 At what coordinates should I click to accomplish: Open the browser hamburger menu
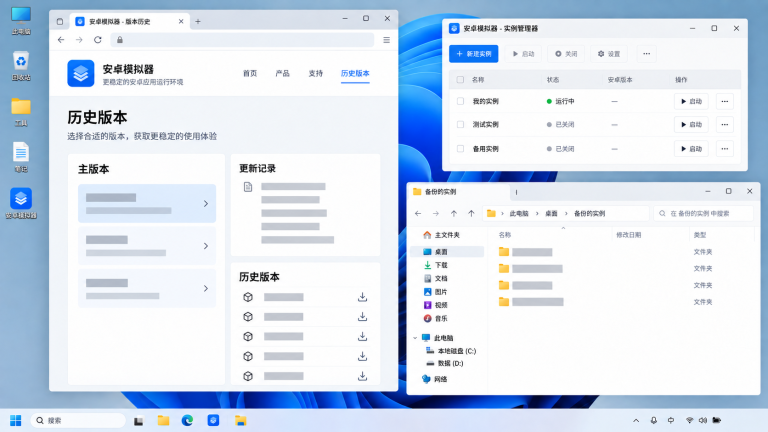pyautogui.click(x=386, y=40)
